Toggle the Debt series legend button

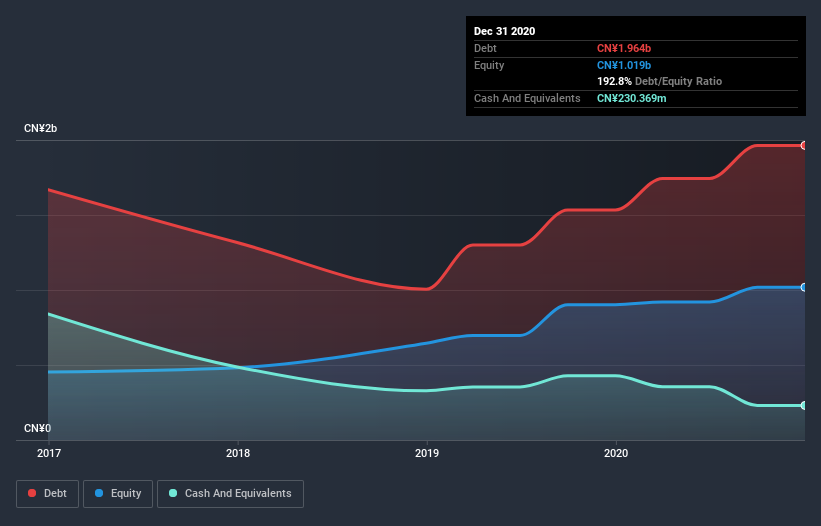[48, 494]
